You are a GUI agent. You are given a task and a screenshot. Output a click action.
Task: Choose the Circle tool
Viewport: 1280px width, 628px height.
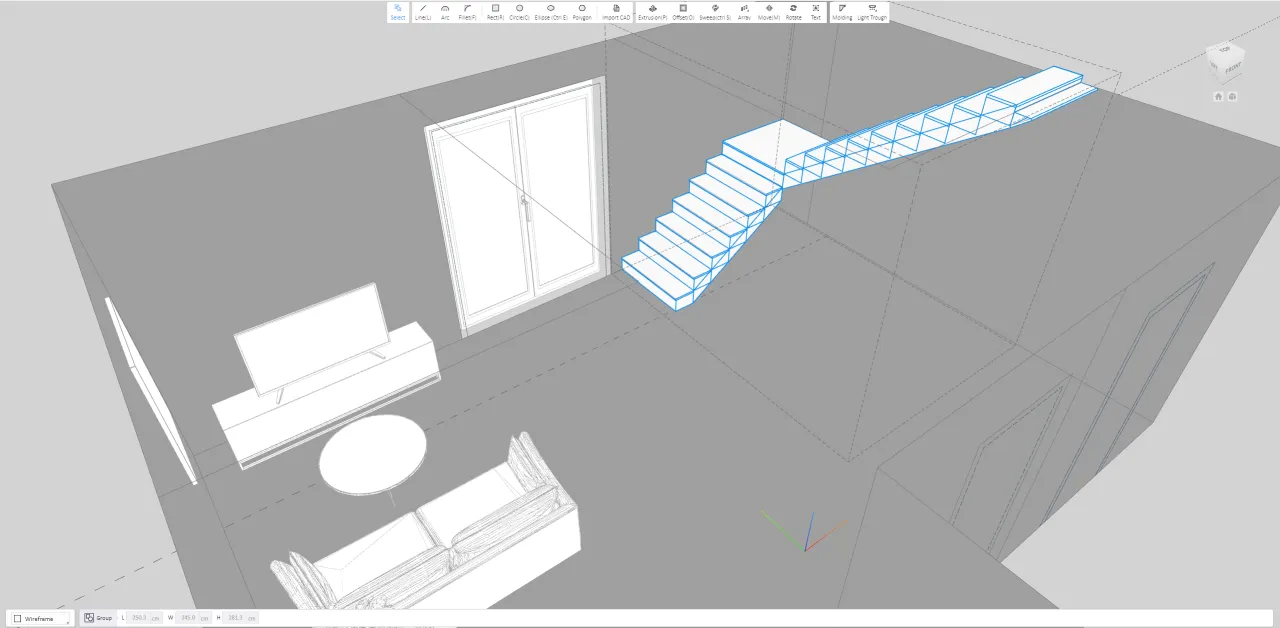pyautogui.click(x=519, y=12)
